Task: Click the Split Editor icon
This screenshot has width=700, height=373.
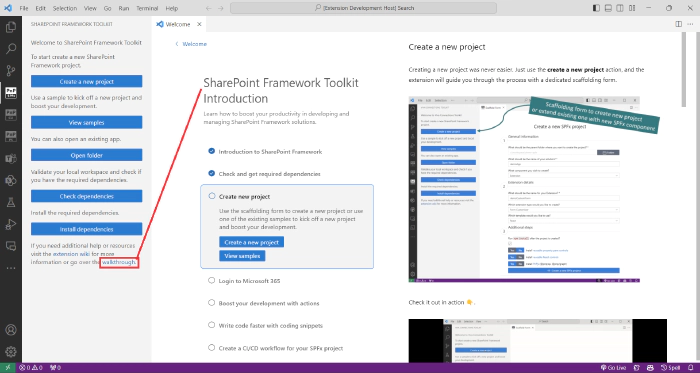Action: click(679, 24)
